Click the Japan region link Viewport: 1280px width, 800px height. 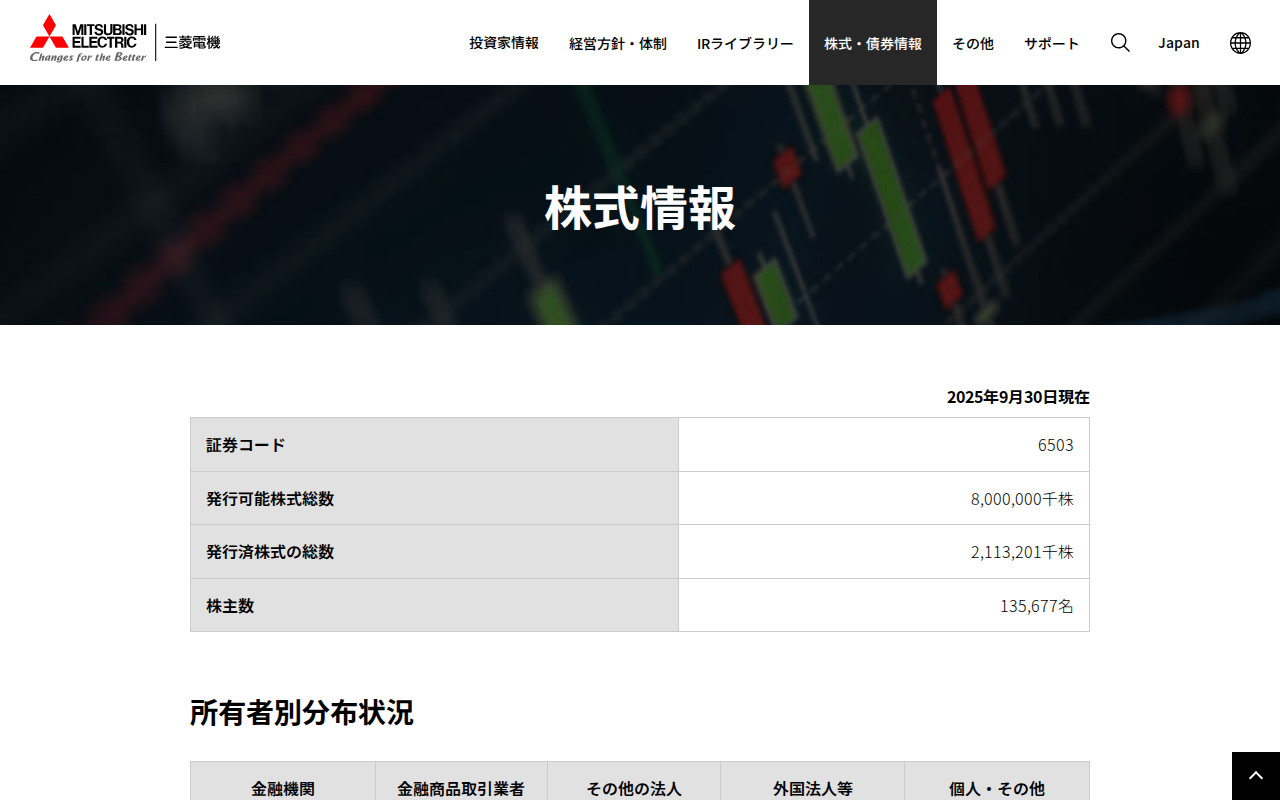(1179, 43)
